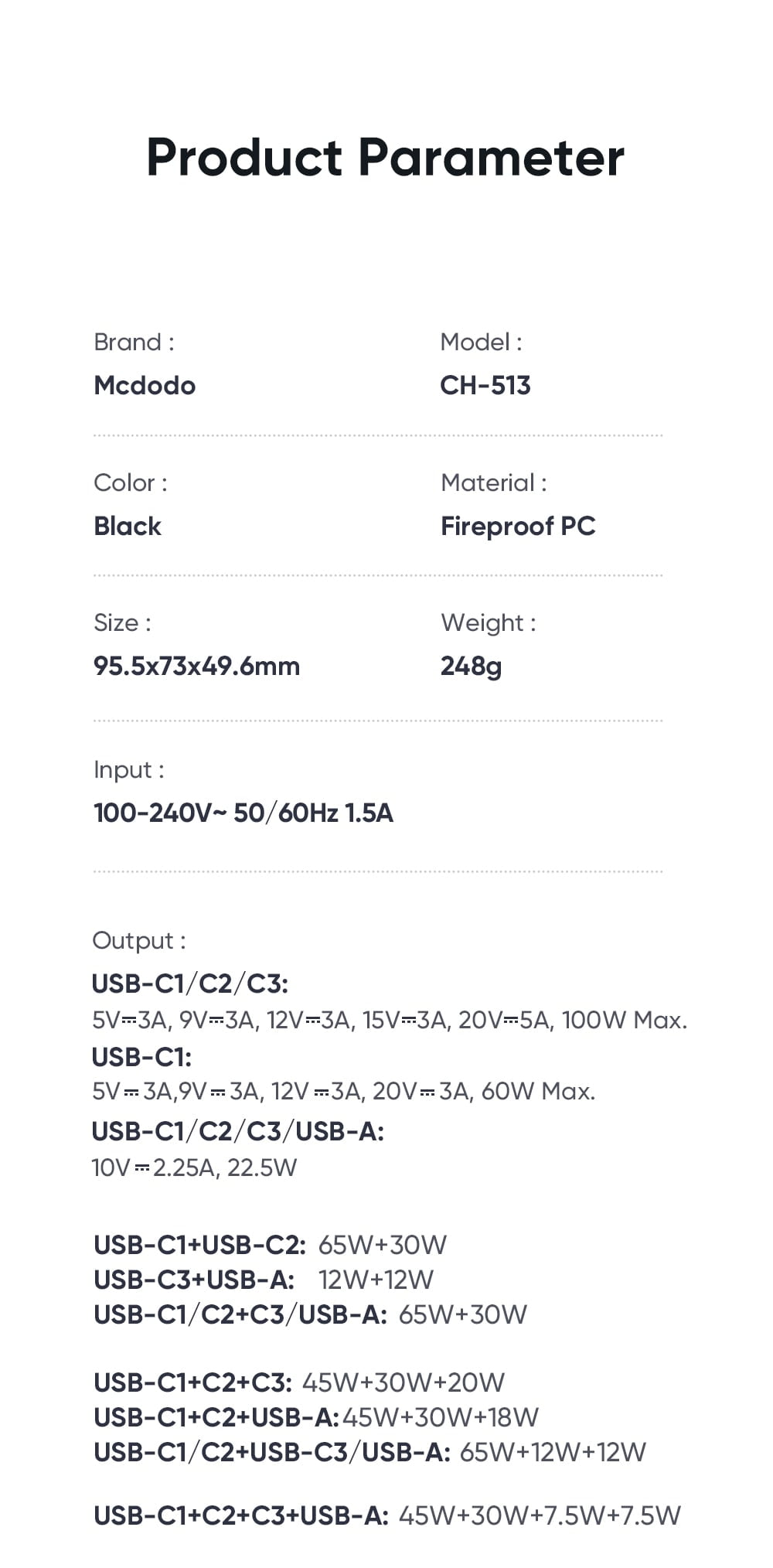Click the USB-C1/C2/C3 output heading
This screenshot has width=773, height=1568.
(x=190, y=983)
